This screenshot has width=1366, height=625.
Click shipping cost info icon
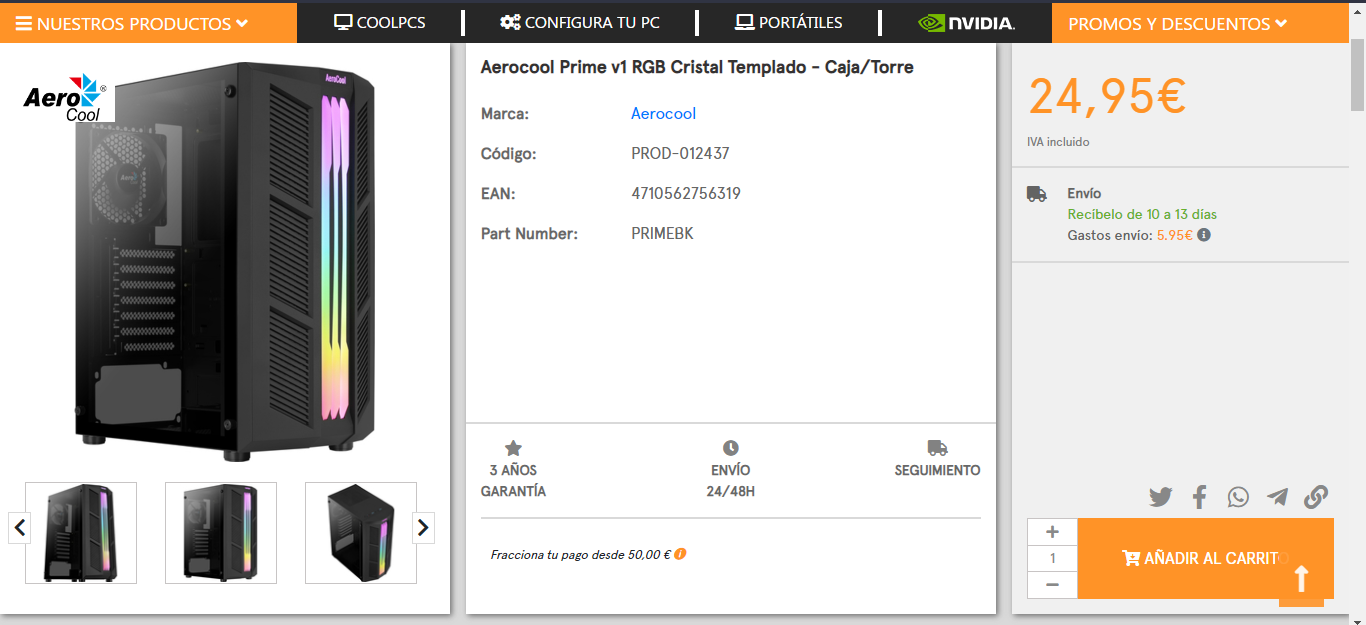1204,235
